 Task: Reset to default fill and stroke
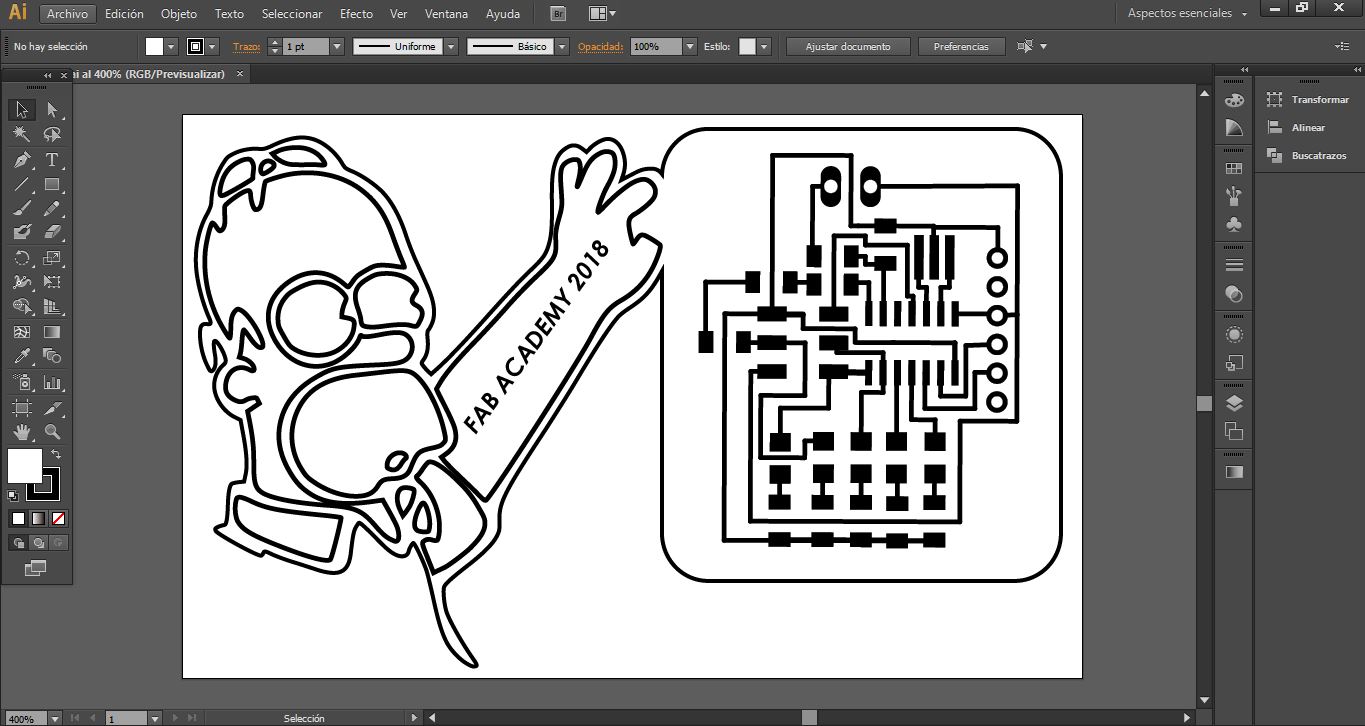(13, 495)
